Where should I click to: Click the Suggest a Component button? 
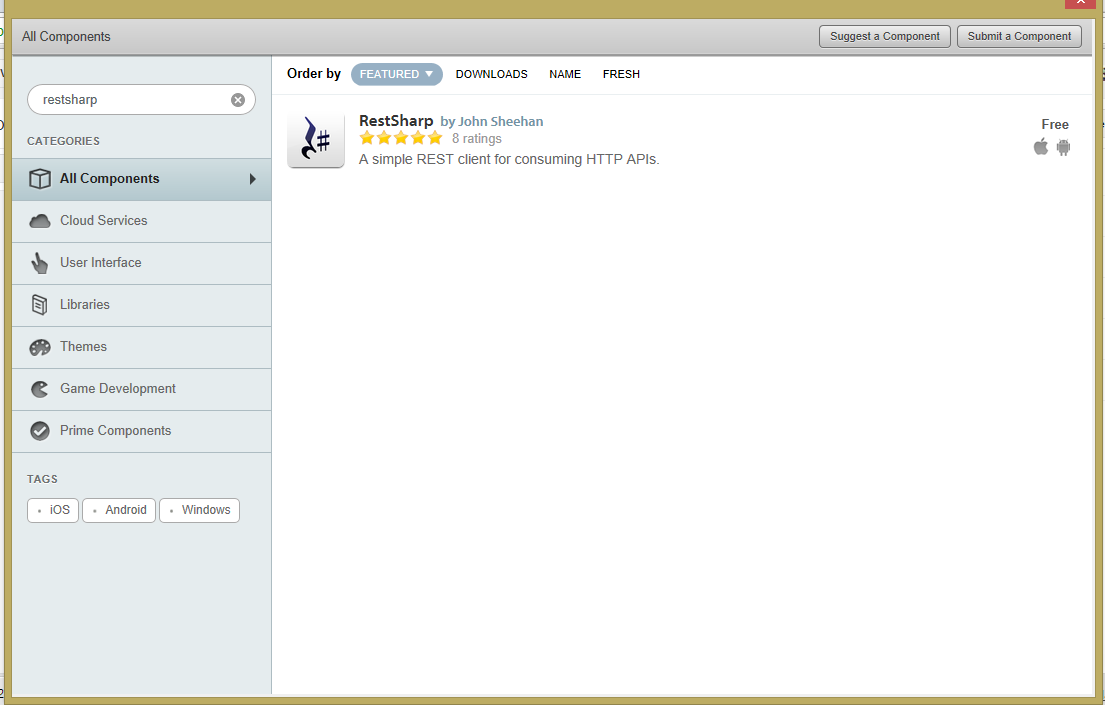884,36
